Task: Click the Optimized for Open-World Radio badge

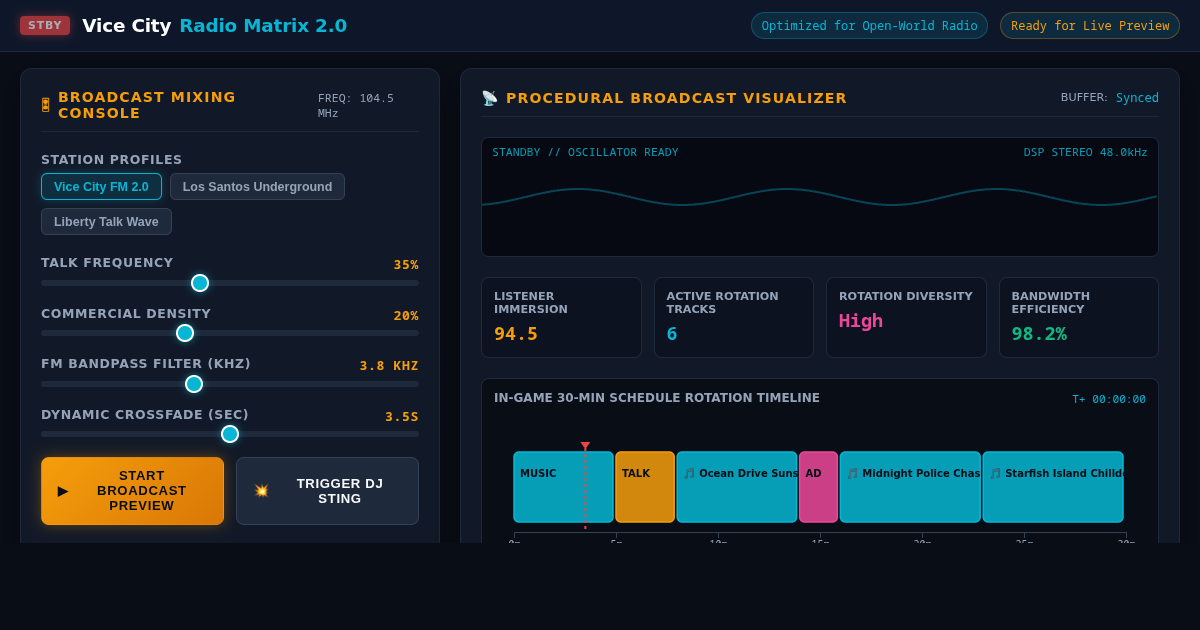Action: click(869, 26)
